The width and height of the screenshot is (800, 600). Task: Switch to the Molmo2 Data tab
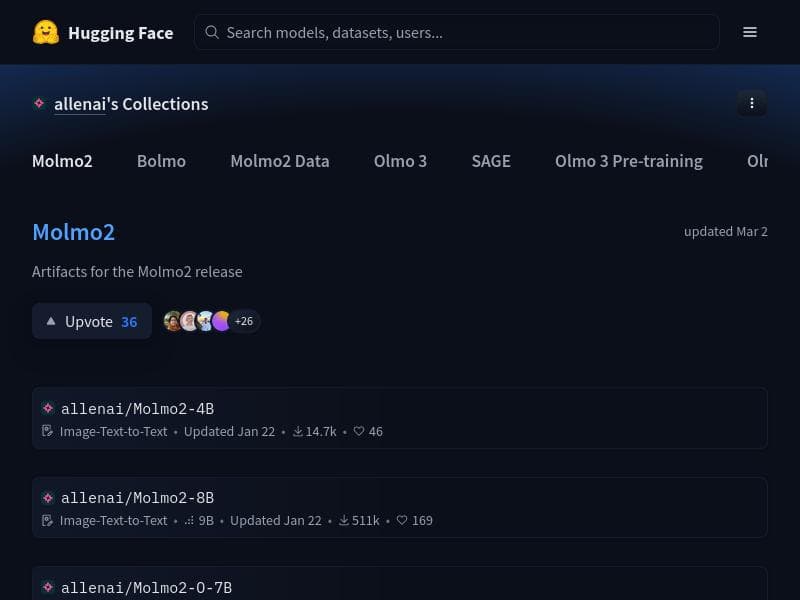280,161
